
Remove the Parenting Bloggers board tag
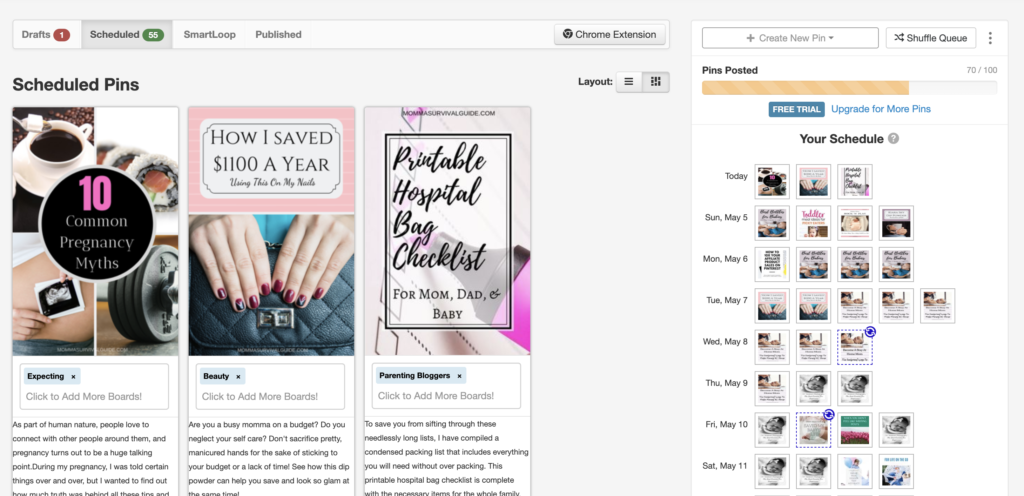point(459,376)
